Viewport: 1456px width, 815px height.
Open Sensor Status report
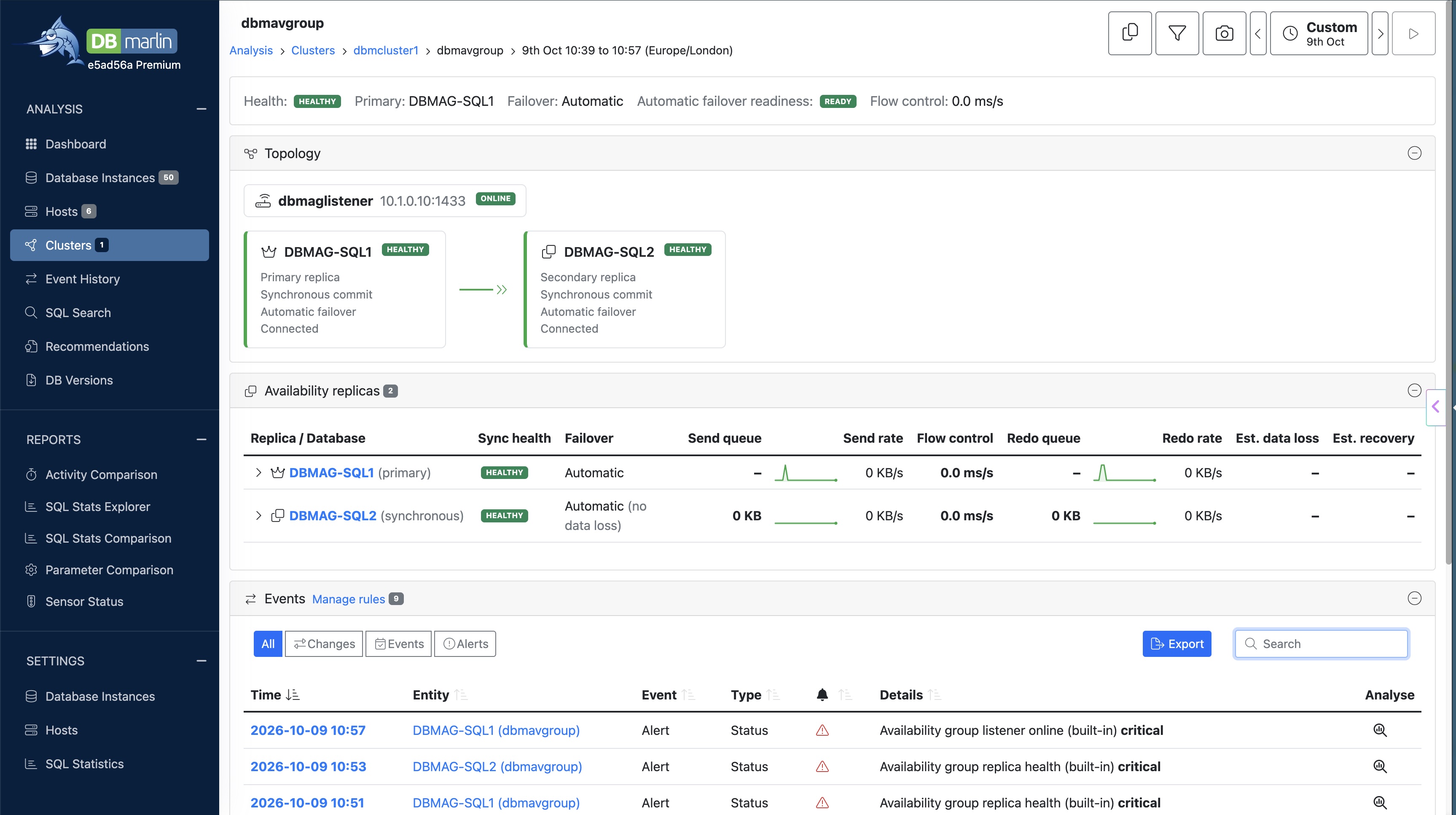pos(110,601)
